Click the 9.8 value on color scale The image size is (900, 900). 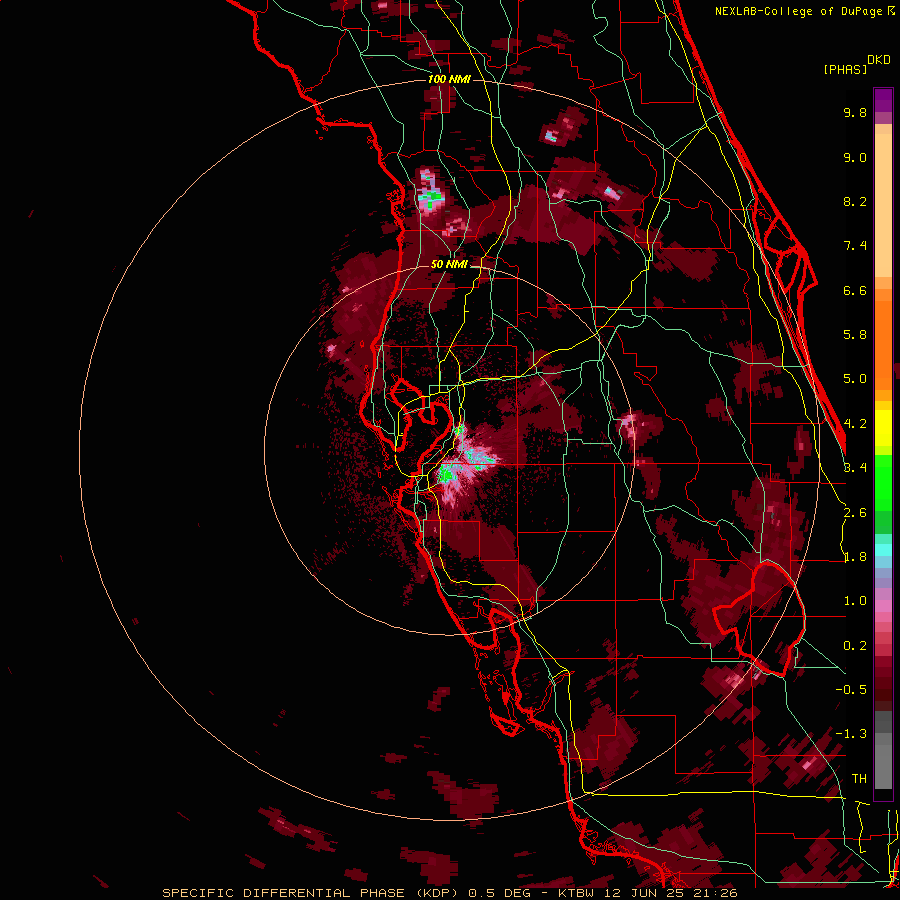[x=855, y=112]
